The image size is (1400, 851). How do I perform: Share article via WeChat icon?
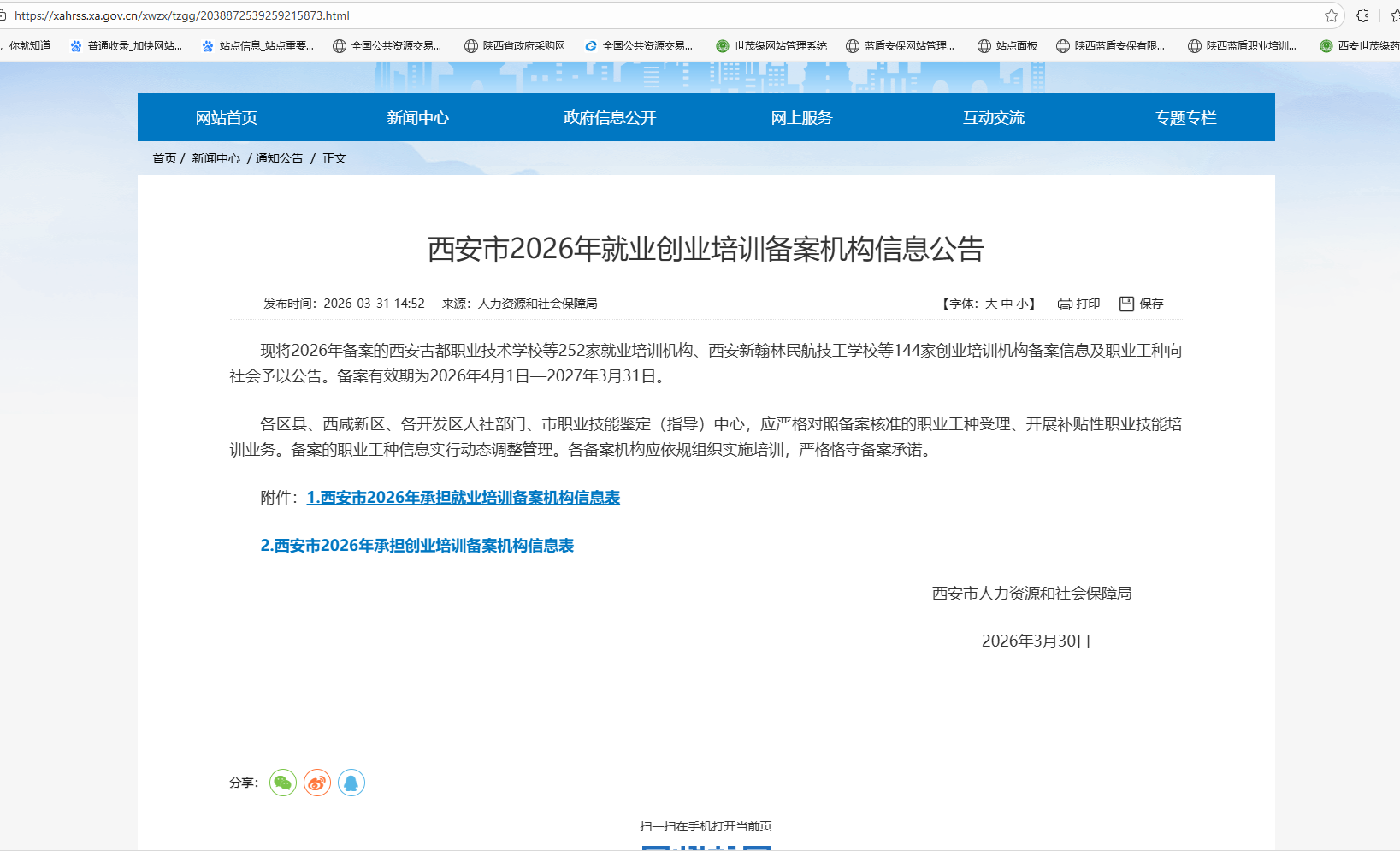tap(283, 783)
